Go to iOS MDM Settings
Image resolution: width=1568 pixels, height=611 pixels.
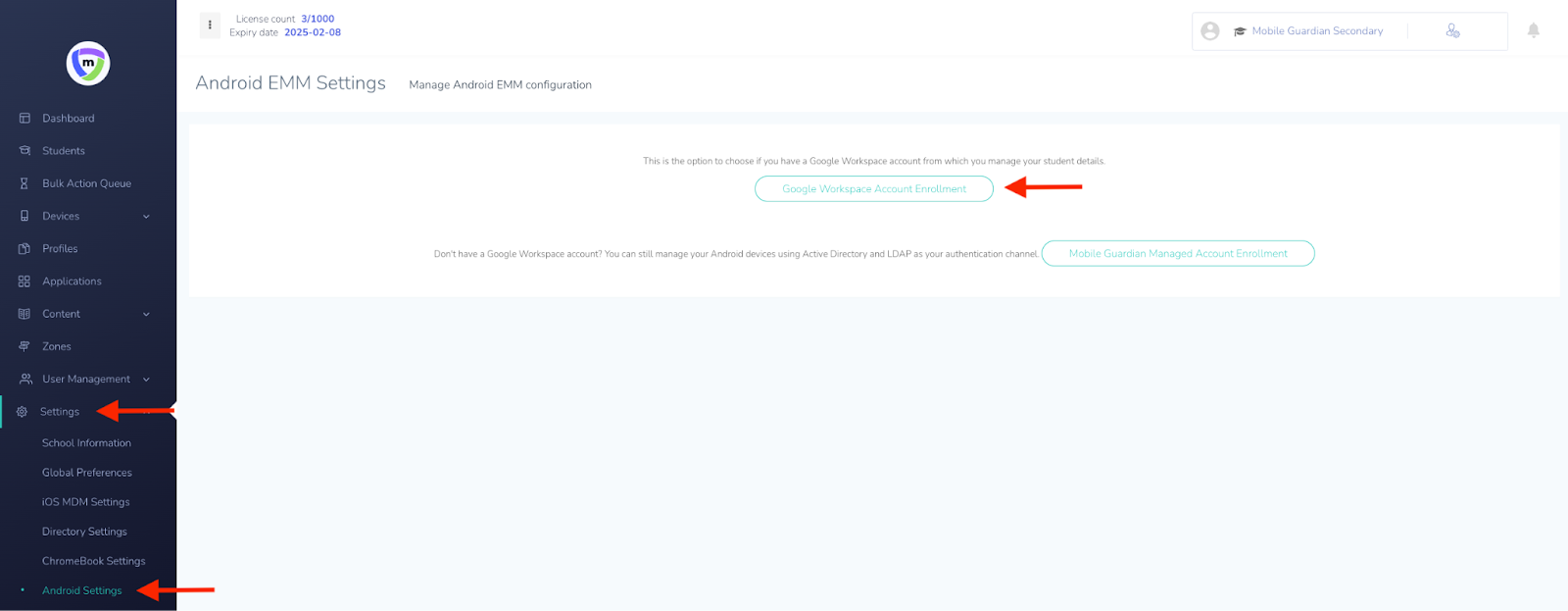[85, 502]
